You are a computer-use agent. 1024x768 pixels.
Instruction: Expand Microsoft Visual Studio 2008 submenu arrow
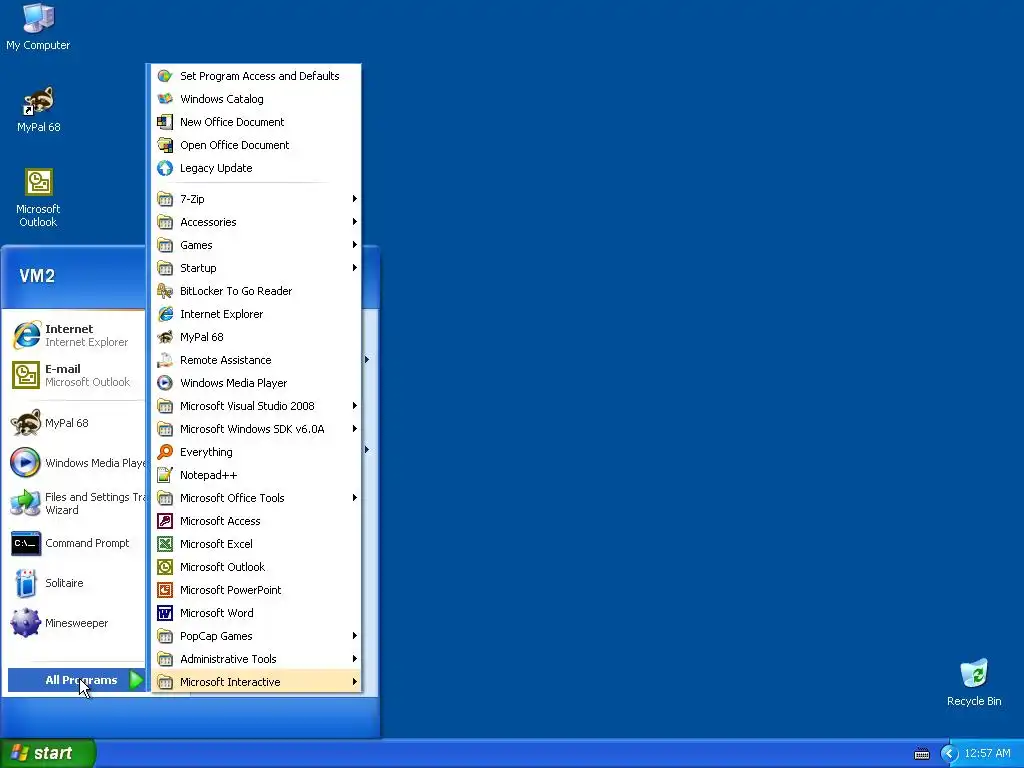[355, 406]
